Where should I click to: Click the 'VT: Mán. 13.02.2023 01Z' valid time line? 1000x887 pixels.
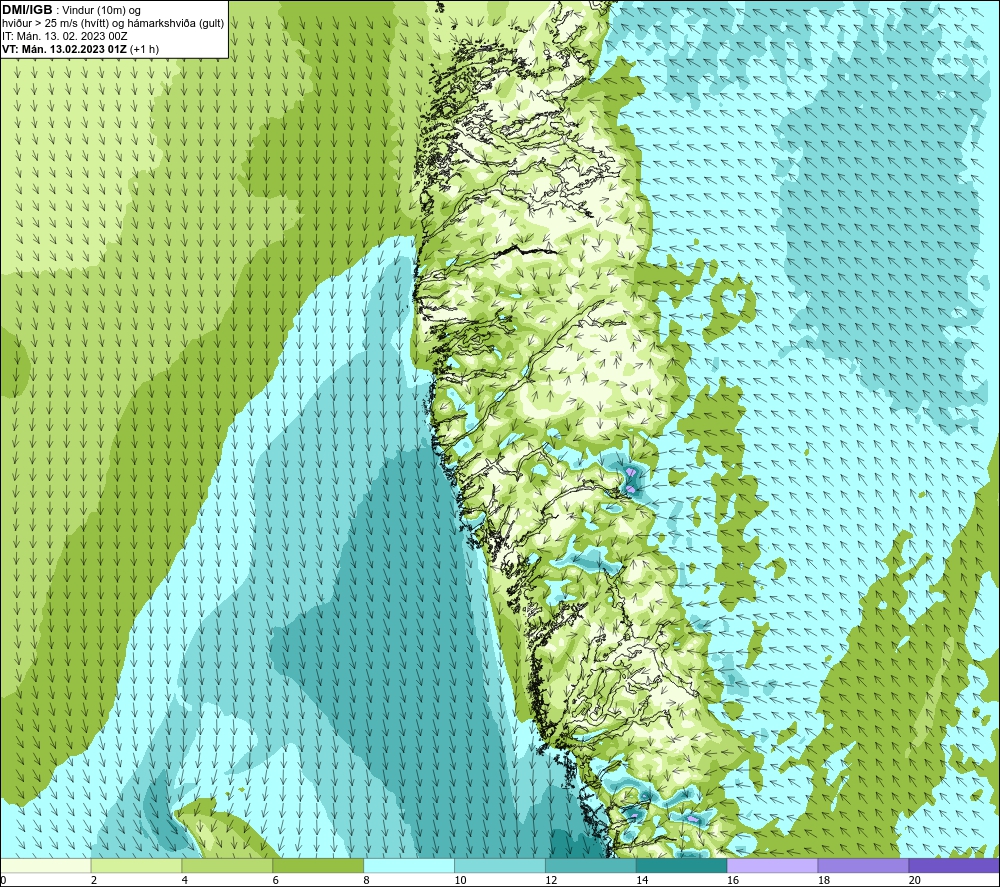(x=64, y=49)
